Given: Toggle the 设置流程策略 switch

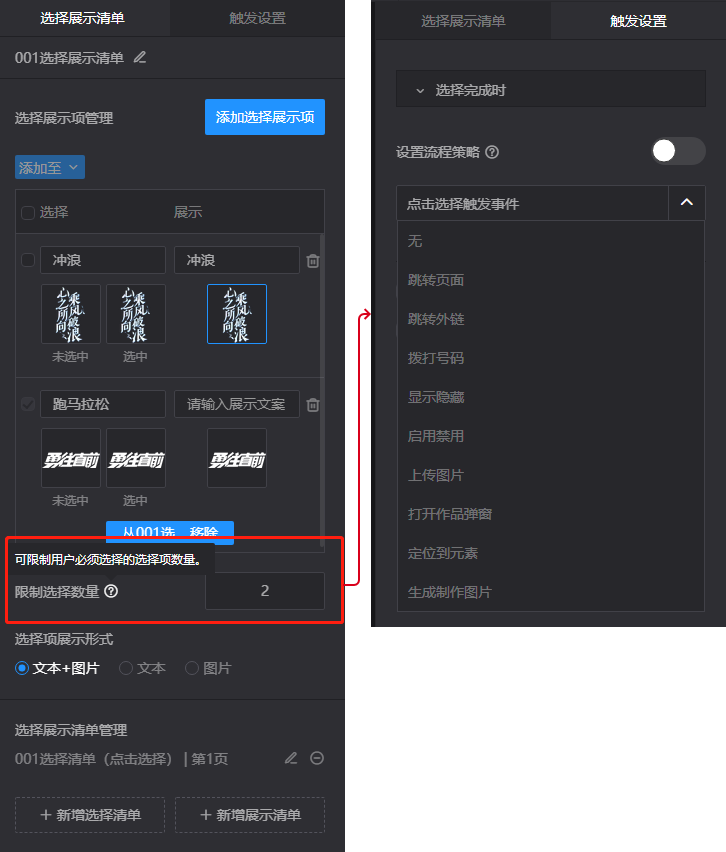Looking at the screenshot, I should click(x=679, y=151).
